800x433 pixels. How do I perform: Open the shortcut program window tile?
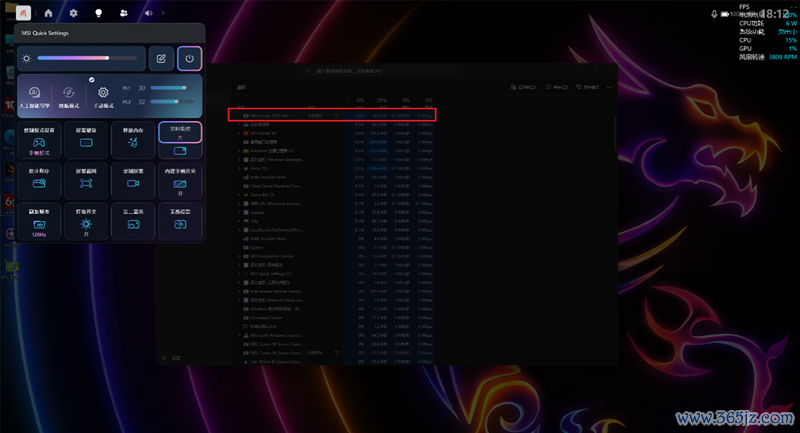pos(39,181)
